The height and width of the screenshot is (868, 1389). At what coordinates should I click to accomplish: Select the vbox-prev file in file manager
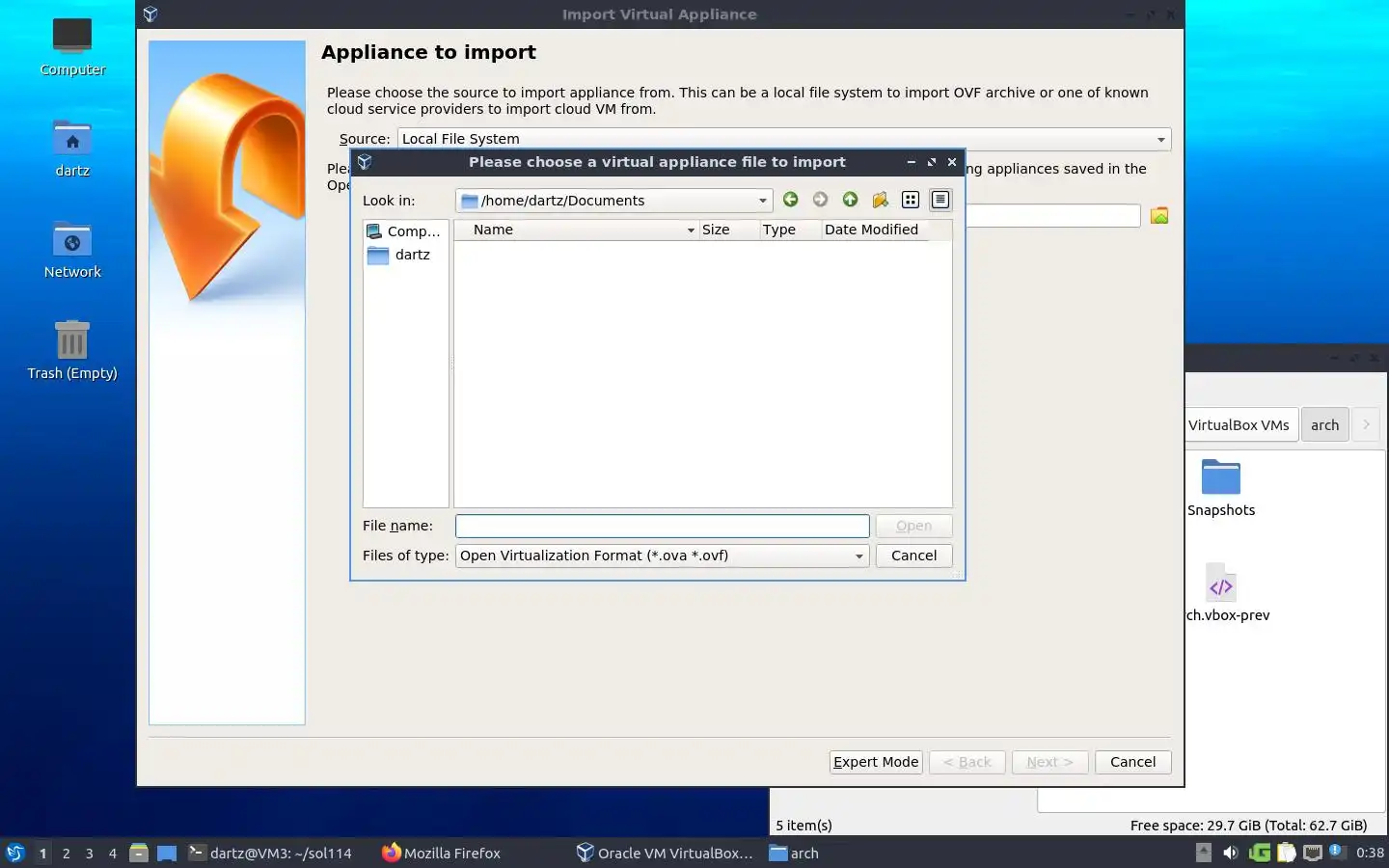tap(1226, 593)
